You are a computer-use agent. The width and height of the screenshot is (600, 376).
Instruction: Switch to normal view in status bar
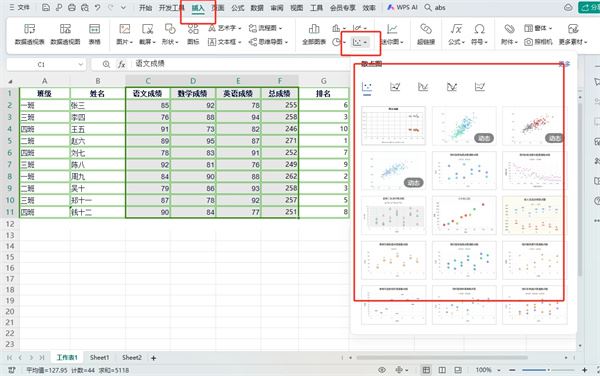point(426,370)
